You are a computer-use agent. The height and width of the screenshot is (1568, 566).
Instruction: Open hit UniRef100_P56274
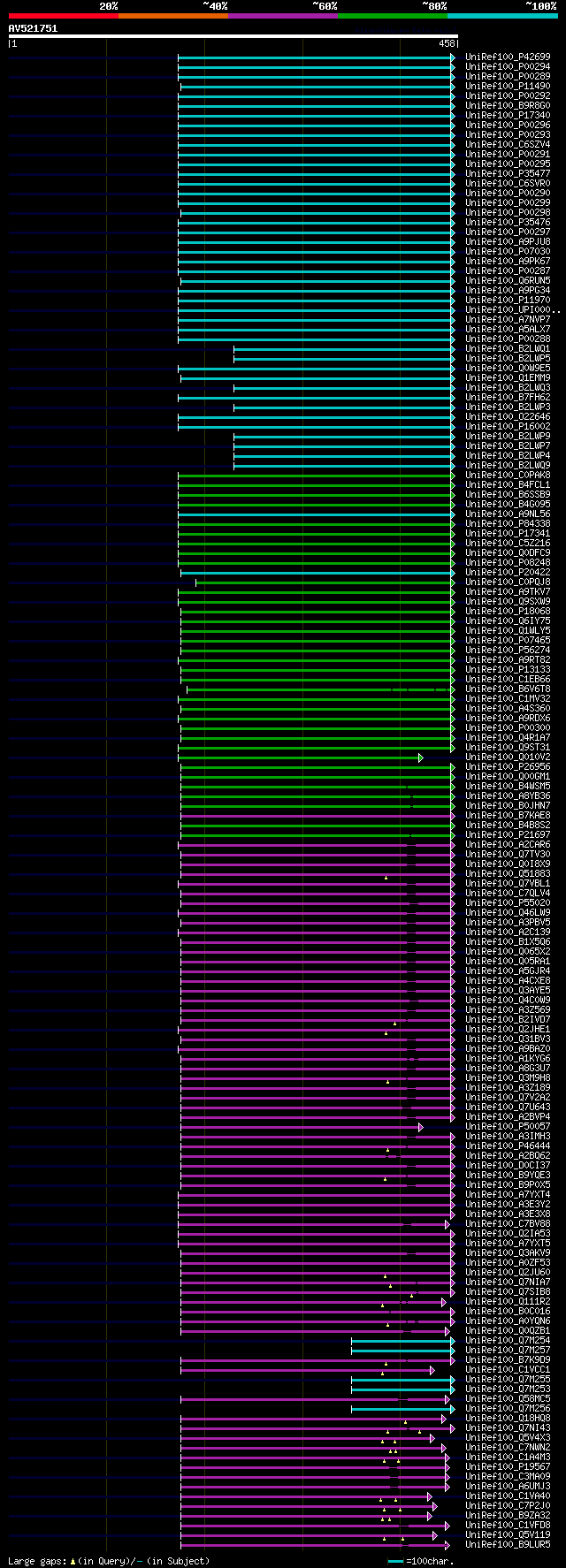pos(508,651)
